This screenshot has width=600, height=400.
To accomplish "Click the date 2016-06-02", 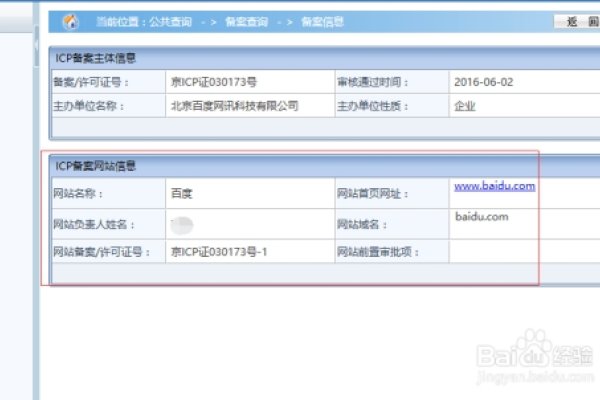I will pos(484,82).
